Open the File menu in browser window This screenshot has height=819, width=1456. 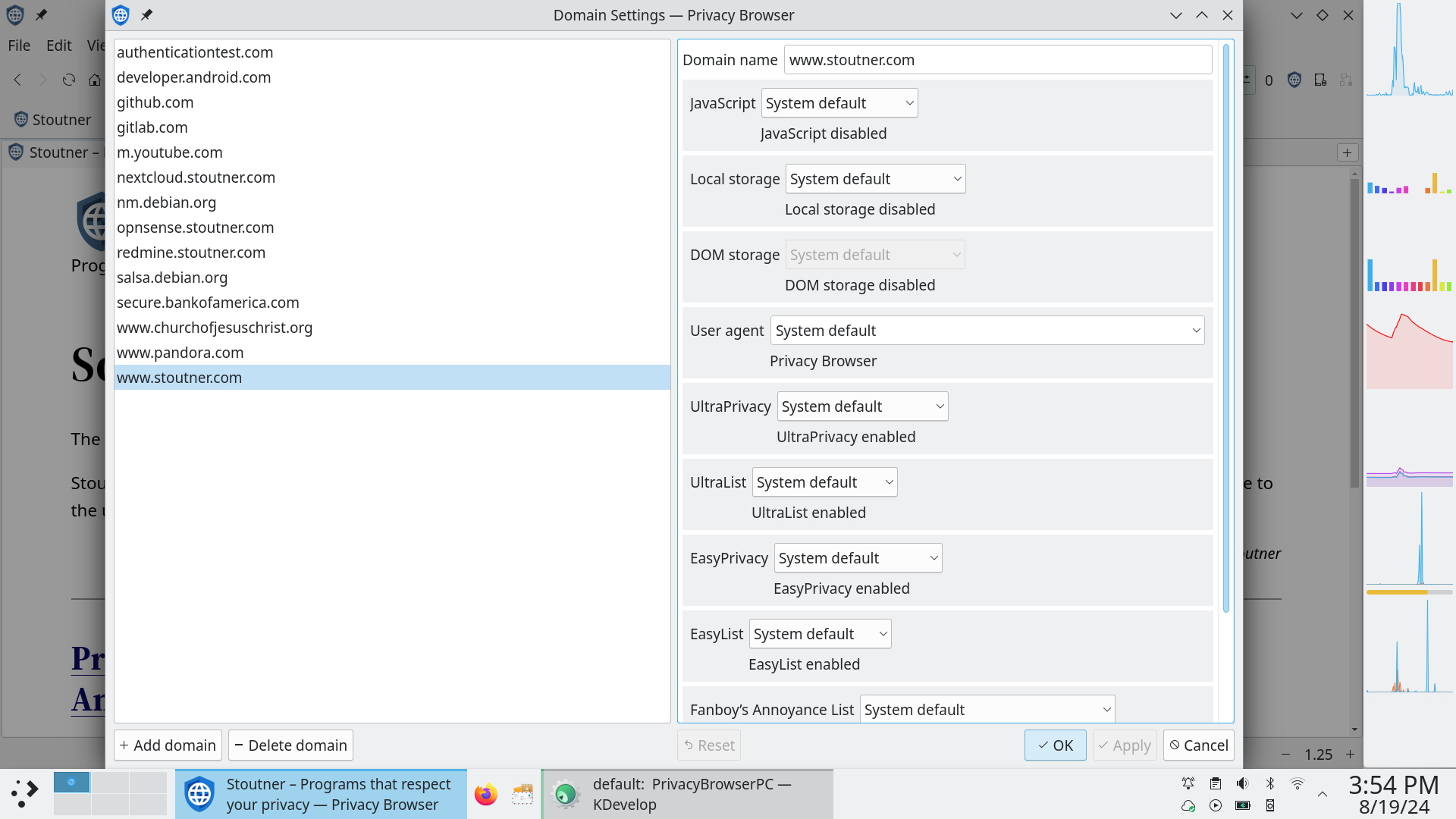point(19,45)
